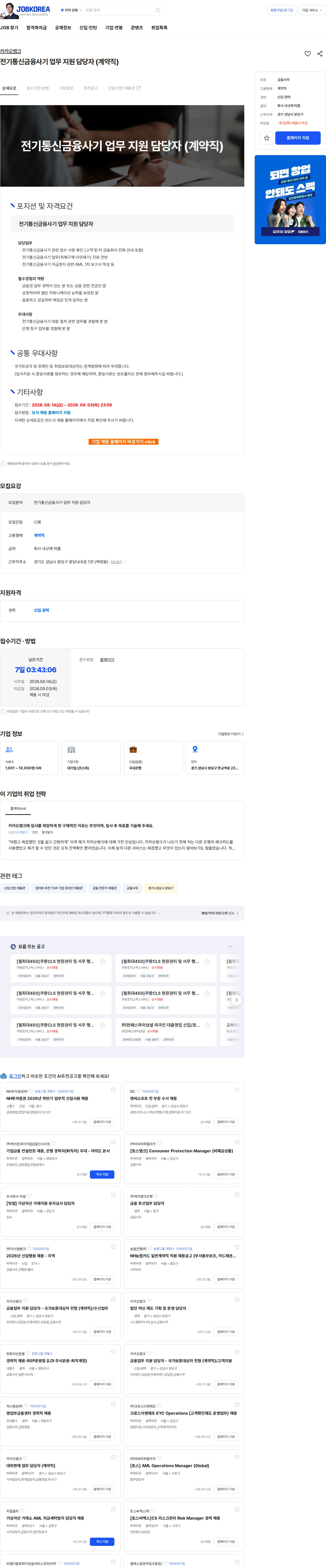
Task: Expand the notice text chevron above 요즘 뜨는 공고
Action: click(x=159, y=913)
